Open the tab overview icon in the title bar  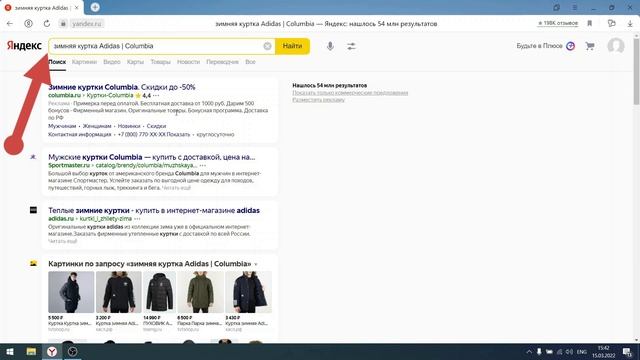click(x=556, y=7)
